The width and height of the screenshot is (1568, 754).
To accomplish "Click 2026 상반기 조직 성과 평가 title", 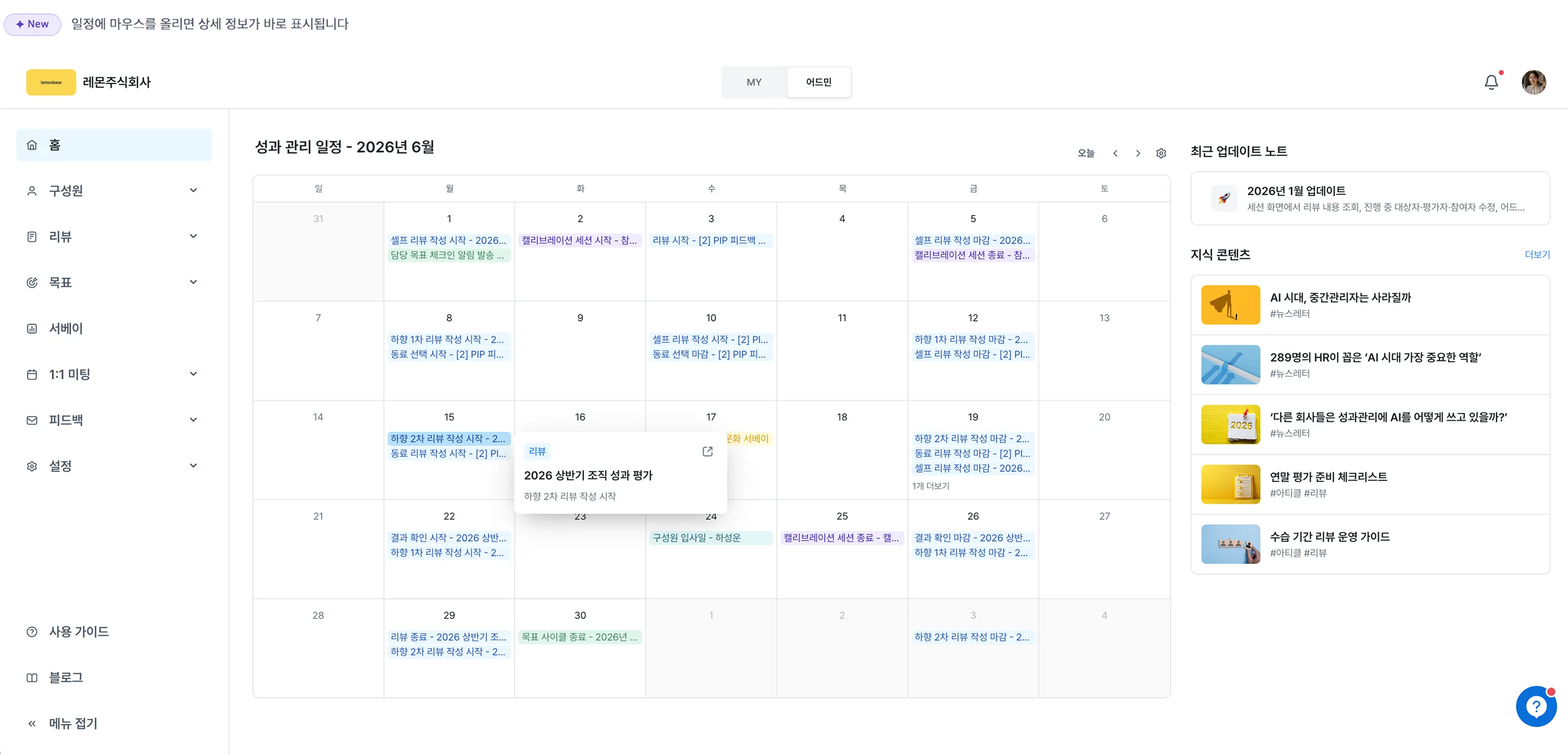I will click(x=588, y=475).
